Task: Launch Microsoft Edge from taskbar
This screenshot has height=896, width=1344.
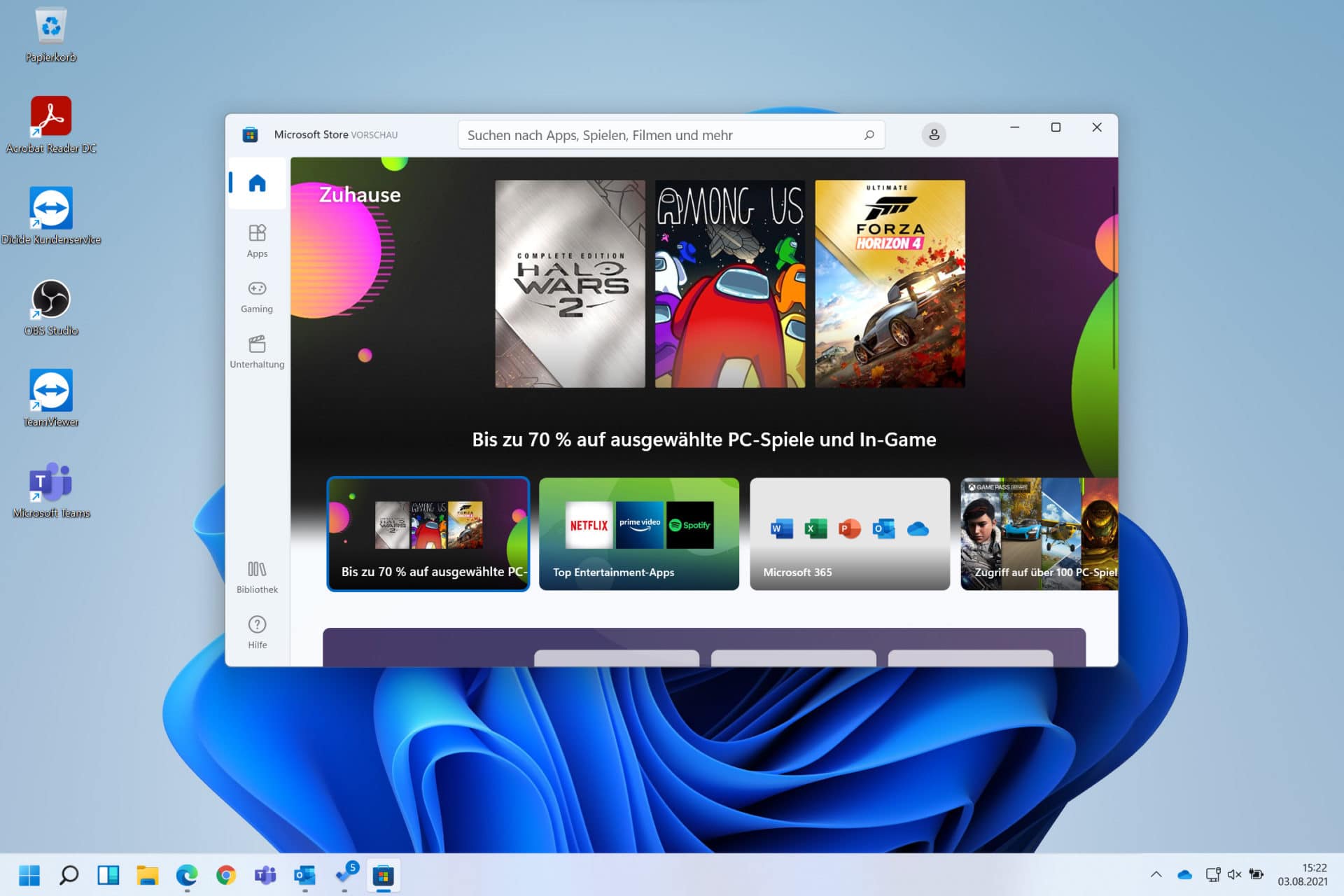Action: pos(186,875)
